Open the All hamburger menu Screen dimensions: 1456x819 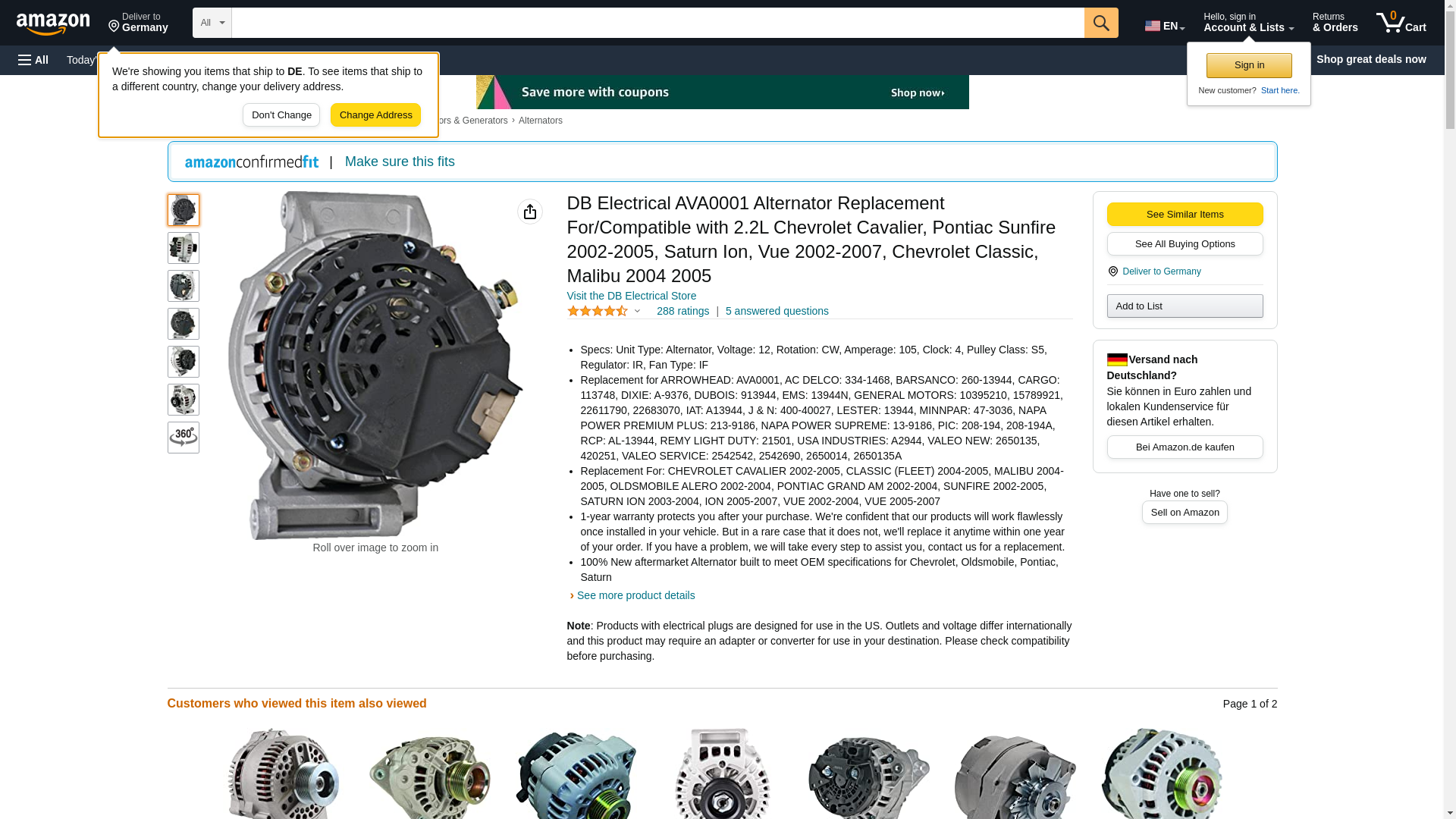(33, 60)
